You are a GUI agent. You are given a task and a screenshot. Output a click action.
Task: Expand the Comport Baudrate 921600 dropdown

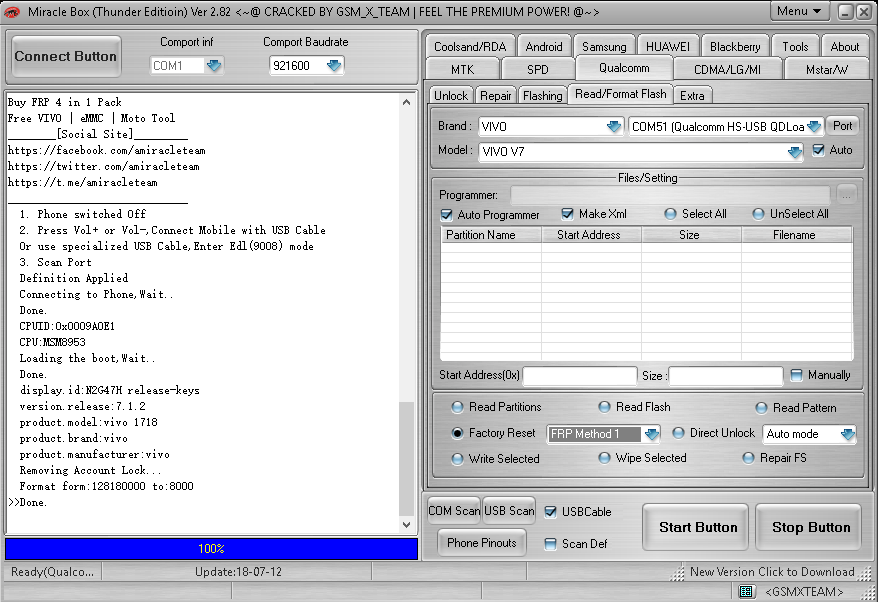334,66
